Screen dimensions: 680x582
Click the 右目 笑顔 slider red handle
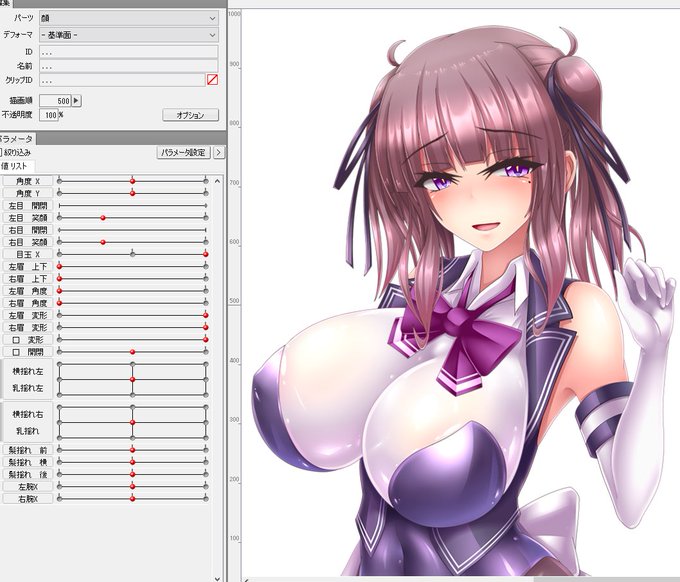pyautogui.click(x=103, y=242)
